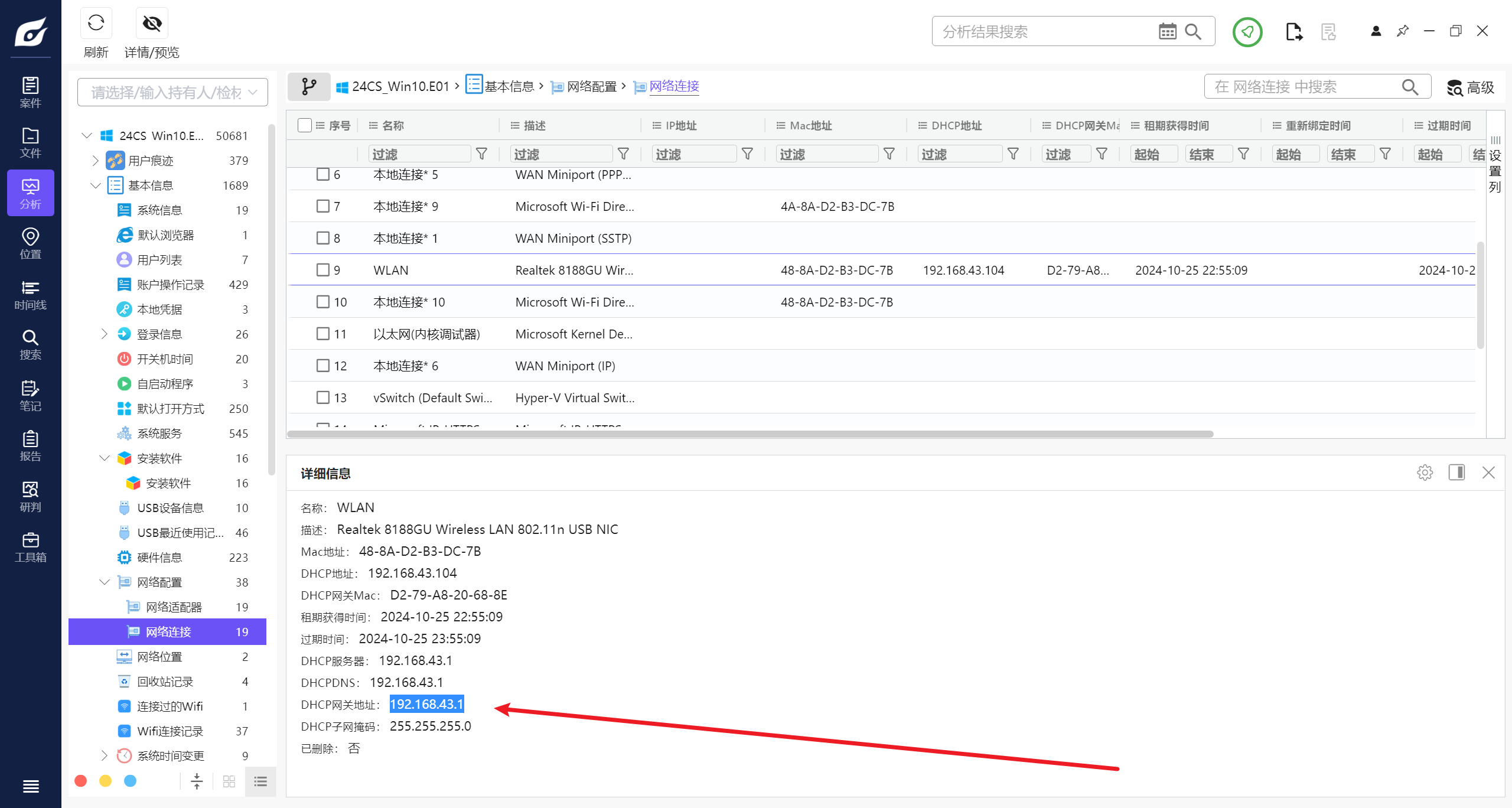
Task: Open the 工具箱 toolbox sidebar icon
Action: (x=30, y=547)
